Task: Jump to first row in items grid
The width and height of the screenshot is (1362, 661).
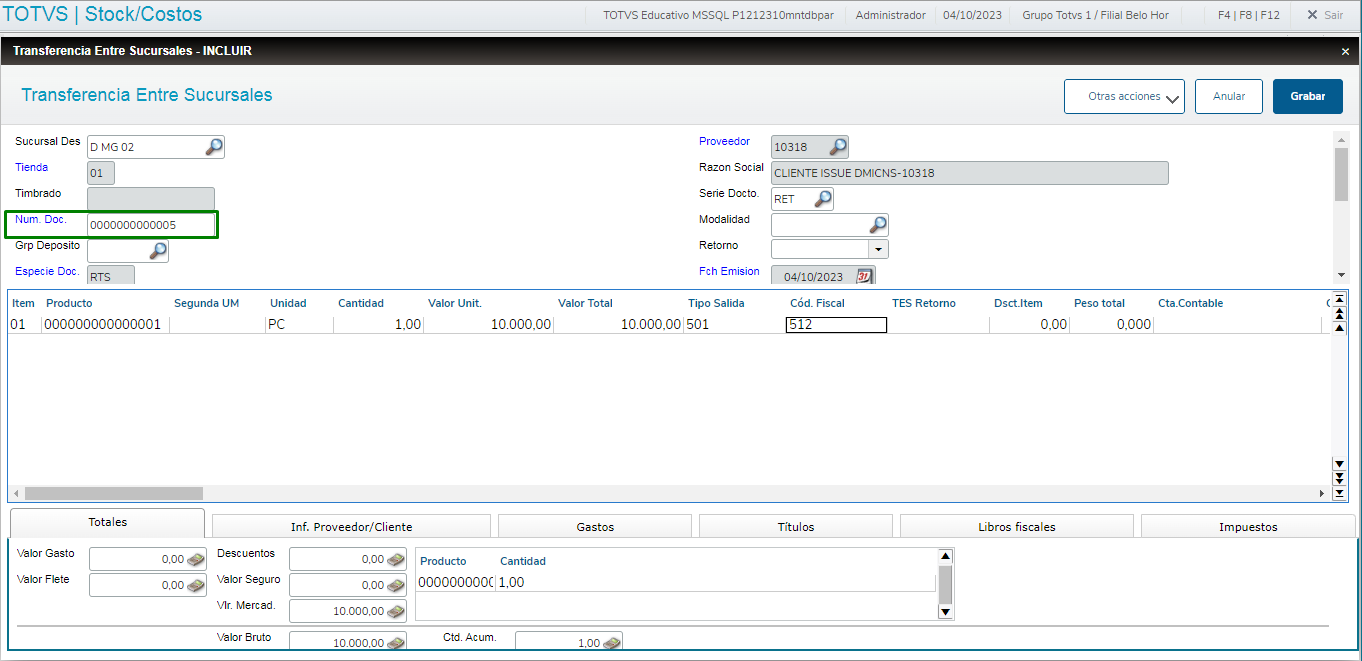Action: click(x=1340, y=299)
